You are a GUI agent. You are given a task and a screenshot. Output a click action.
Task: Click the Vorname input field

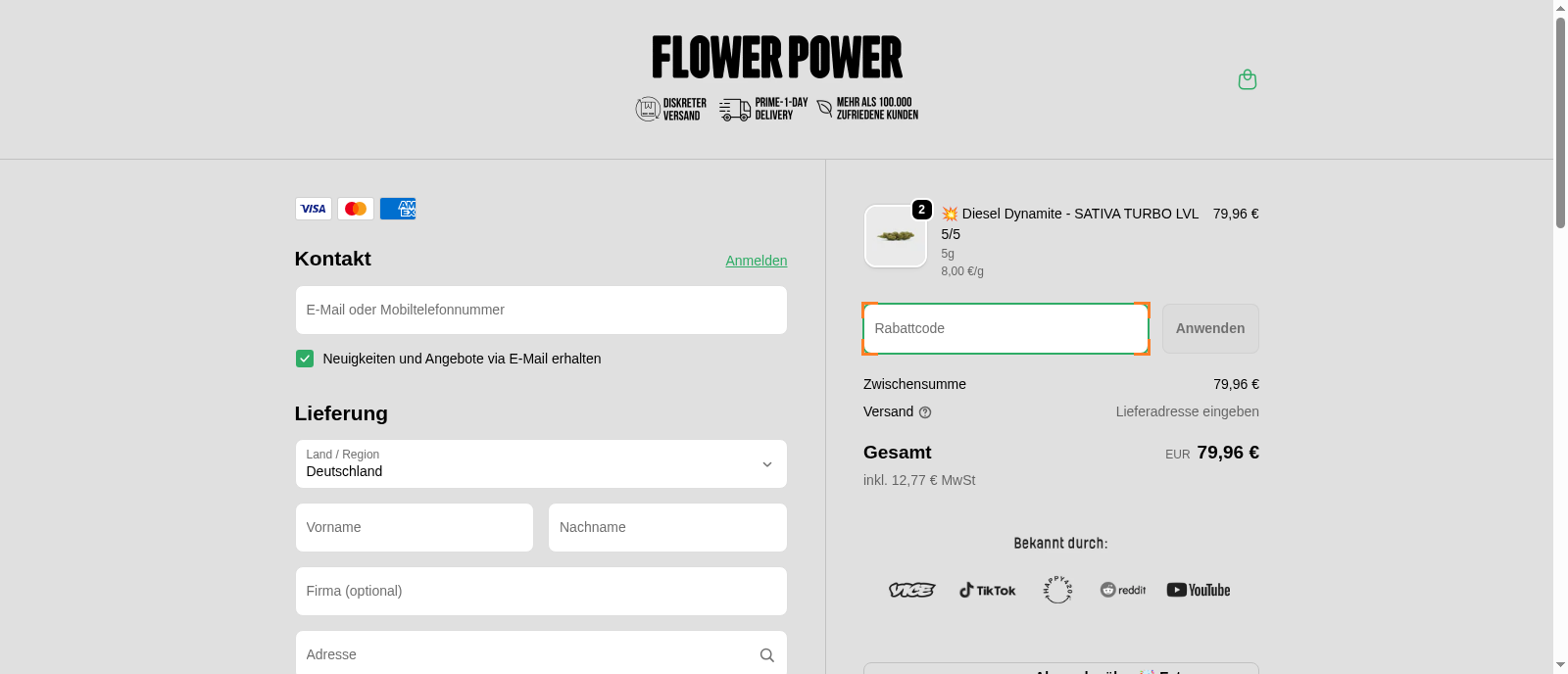(x=415, y=527)
